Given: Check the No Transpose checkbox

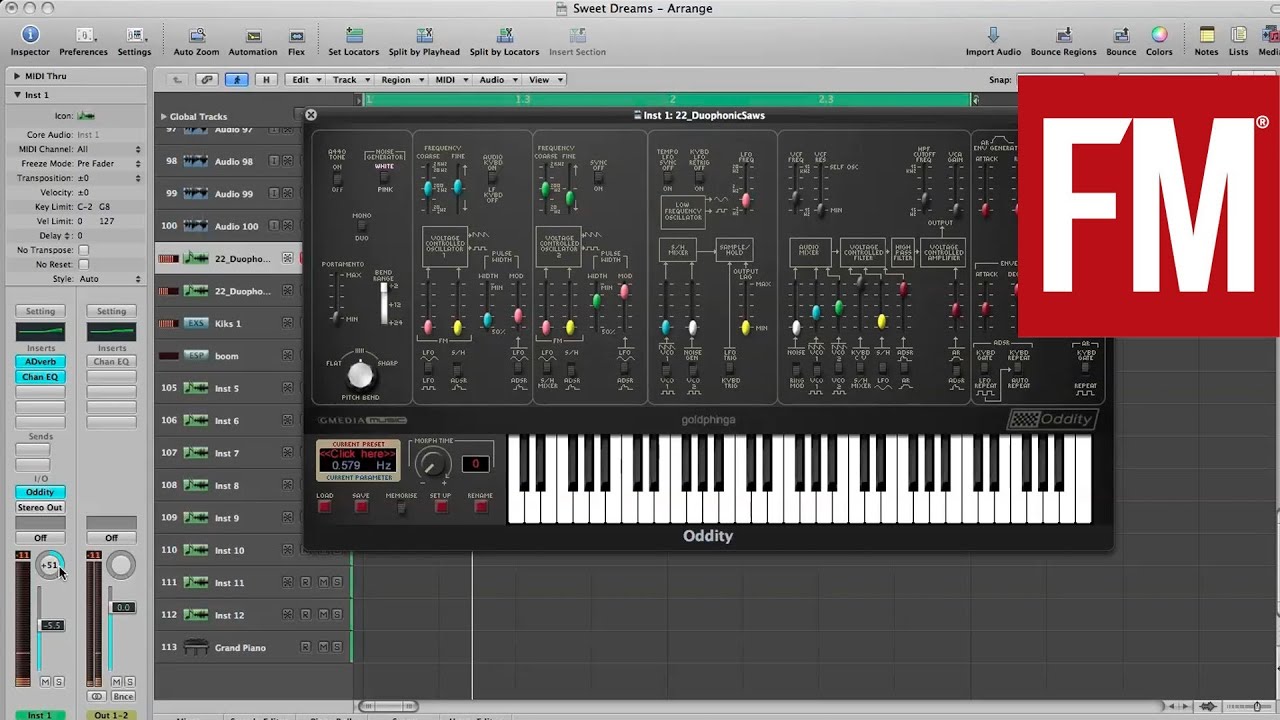Looking at the screenshot, I should [x=83, y=250].
